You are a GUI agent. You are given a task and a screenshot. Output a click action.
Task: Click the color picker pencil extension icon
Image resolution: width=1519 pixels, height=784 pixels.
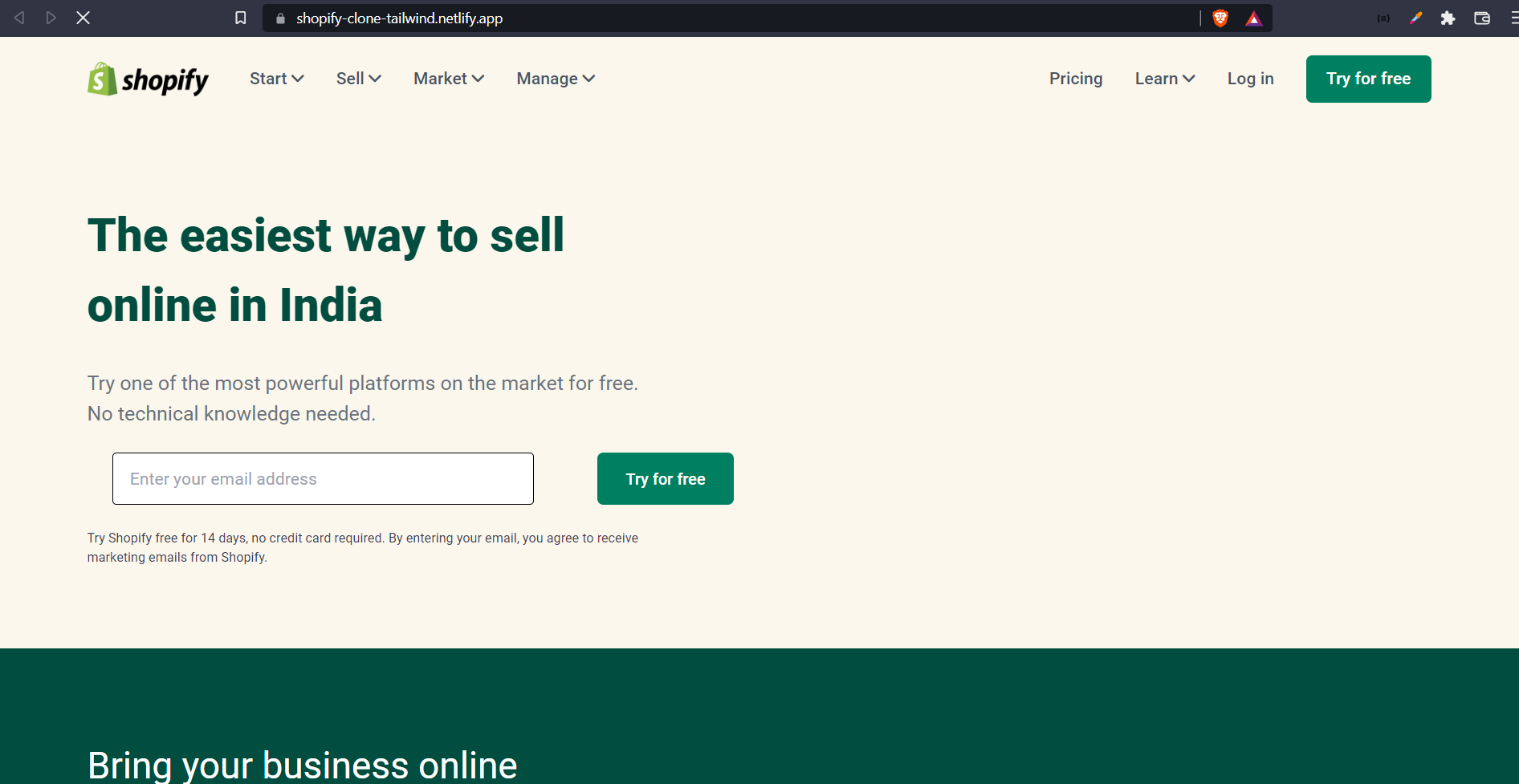coord(1415,18)
